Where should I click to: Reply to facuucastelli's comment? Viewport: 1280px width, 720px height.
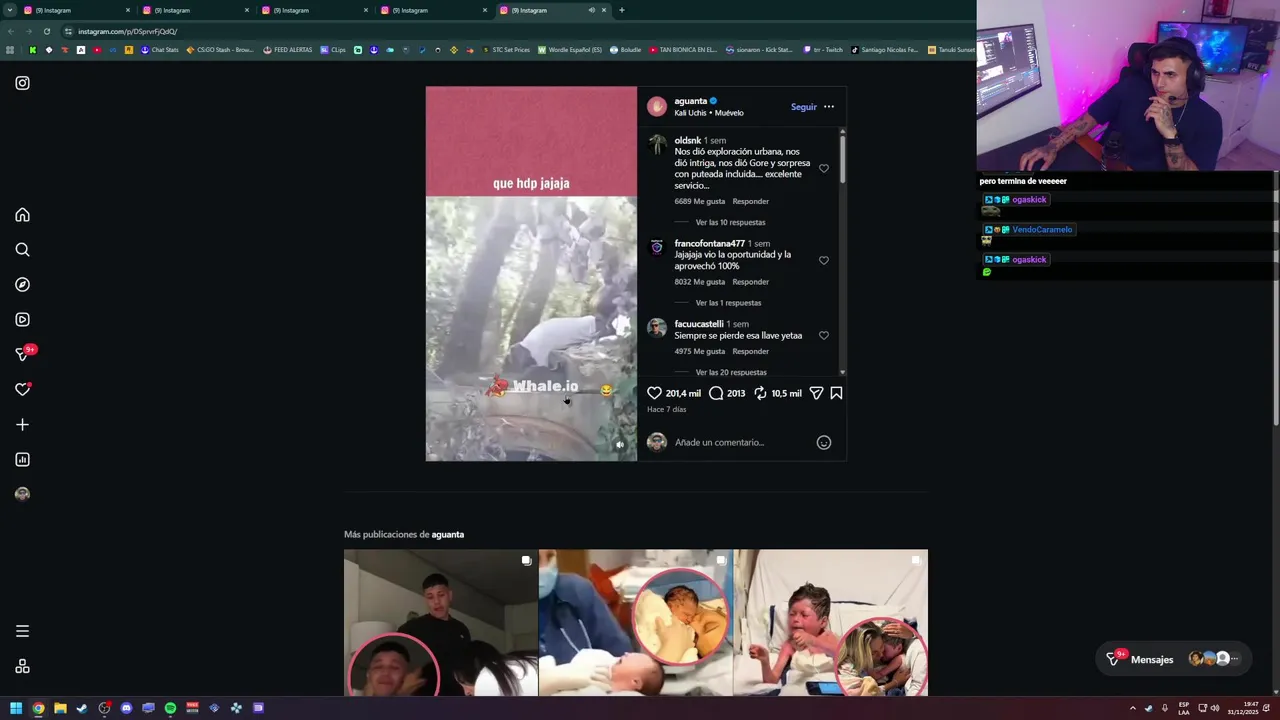click(x=750, y=351)
